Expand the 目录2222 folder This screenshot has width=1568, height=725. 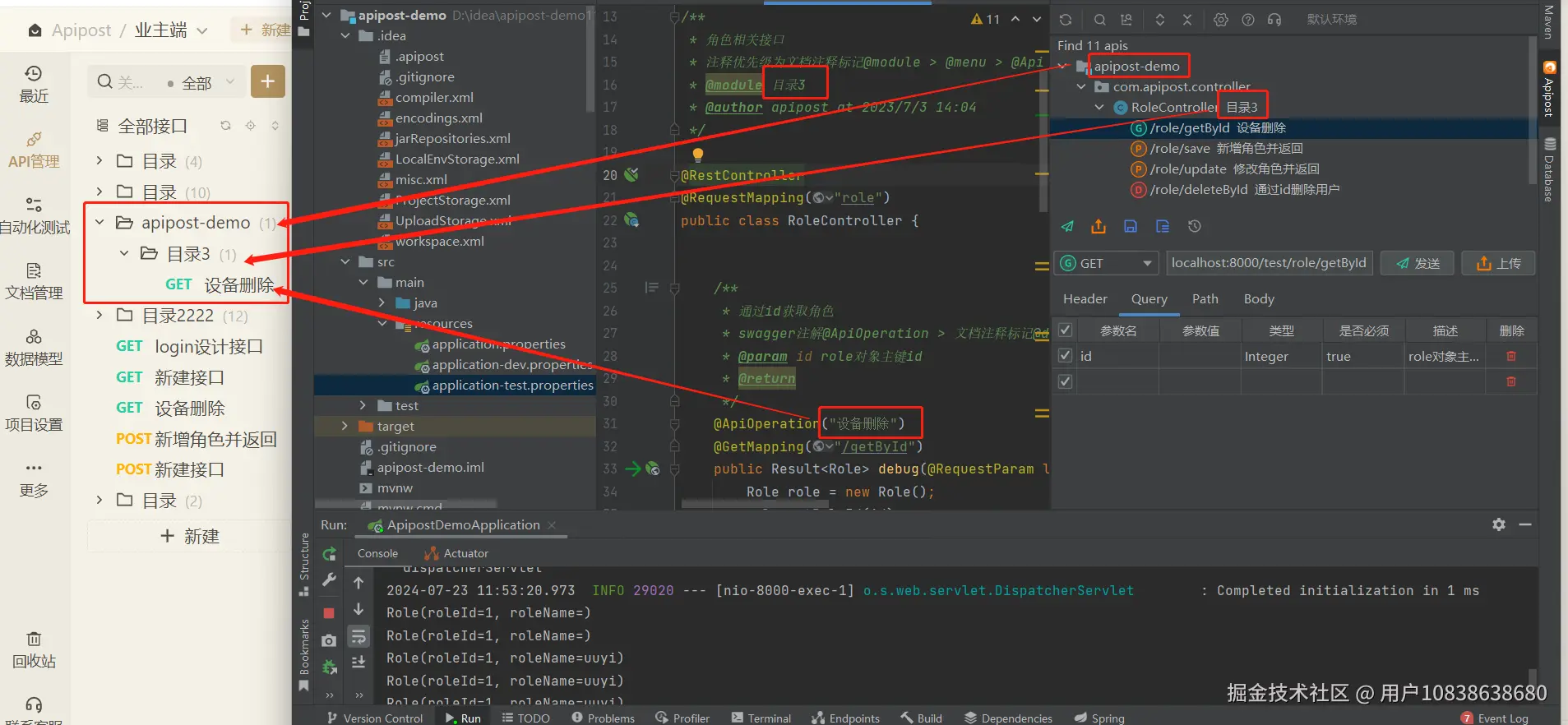coord(99,316)
